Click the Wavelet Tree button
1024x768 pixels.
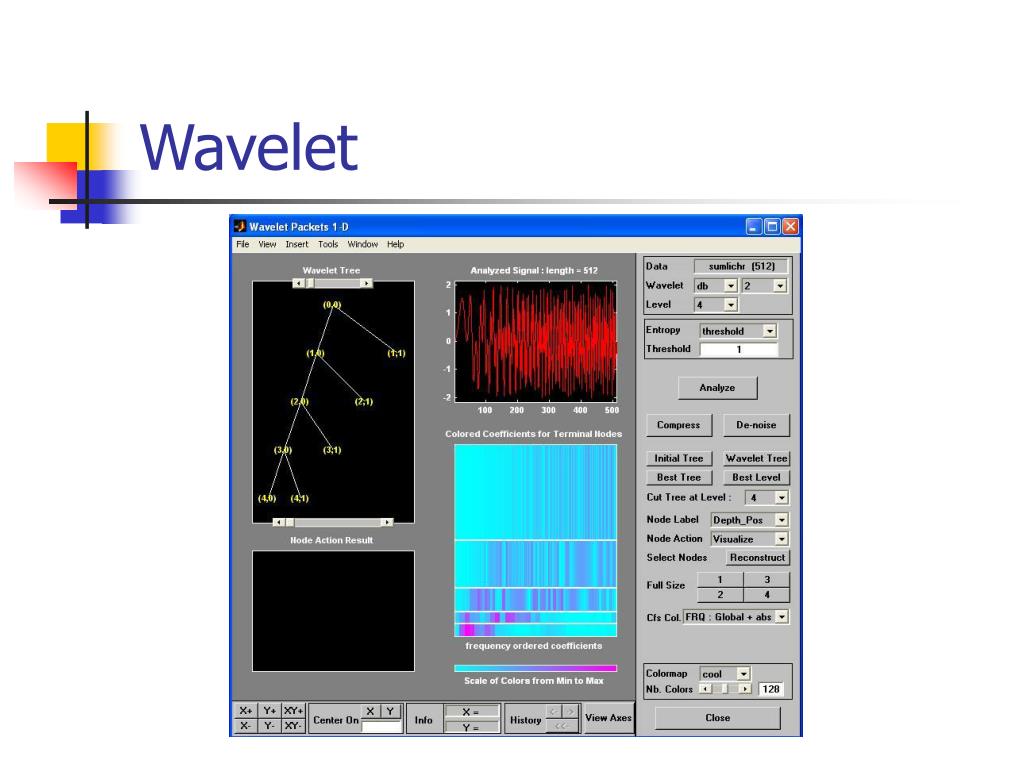click(756, 458)
